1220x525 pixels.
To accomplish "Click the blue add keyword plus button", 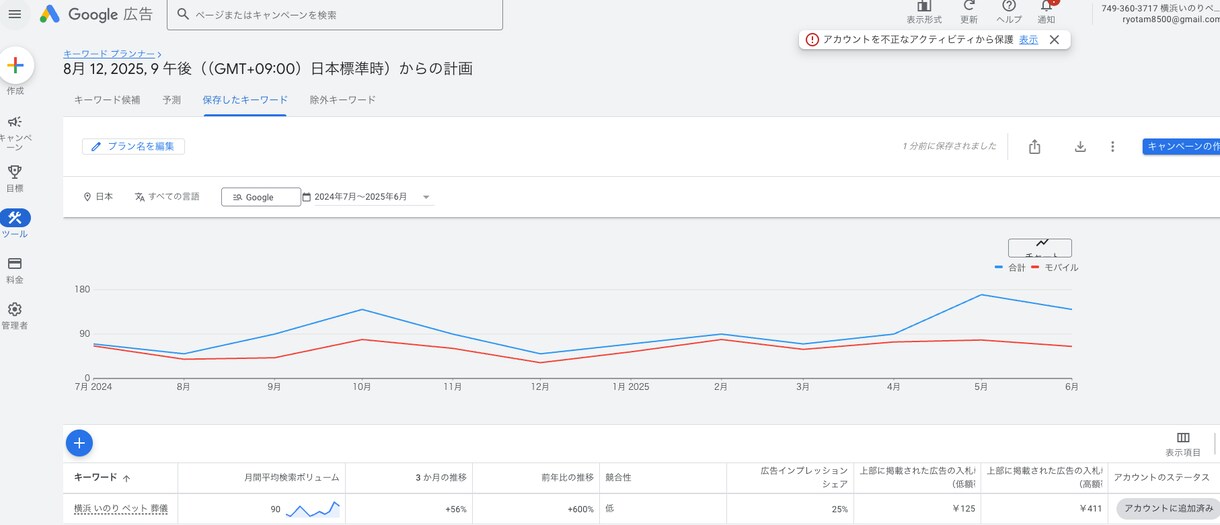I will (x=80, y=442).
